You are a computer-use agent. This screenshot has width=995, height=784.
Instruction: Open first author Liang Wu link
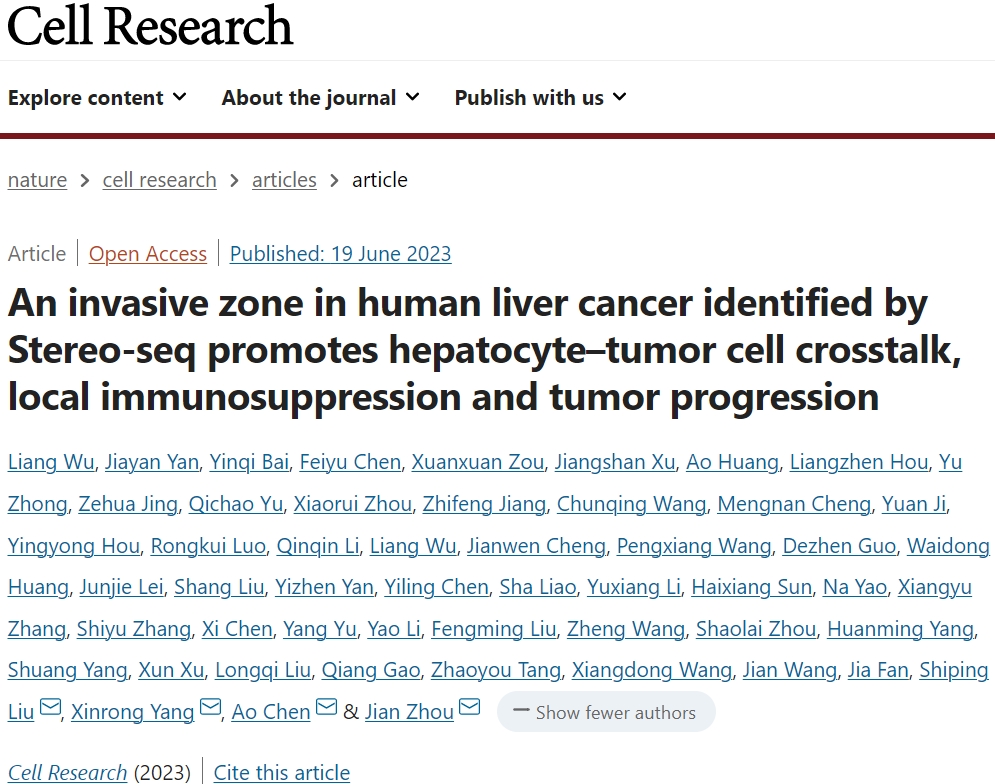51,462
